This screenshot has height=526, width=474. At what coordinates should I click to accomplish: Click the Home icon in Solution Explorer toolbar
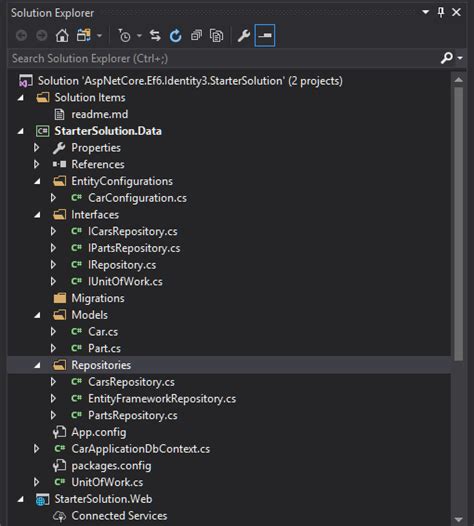point(62,35)
